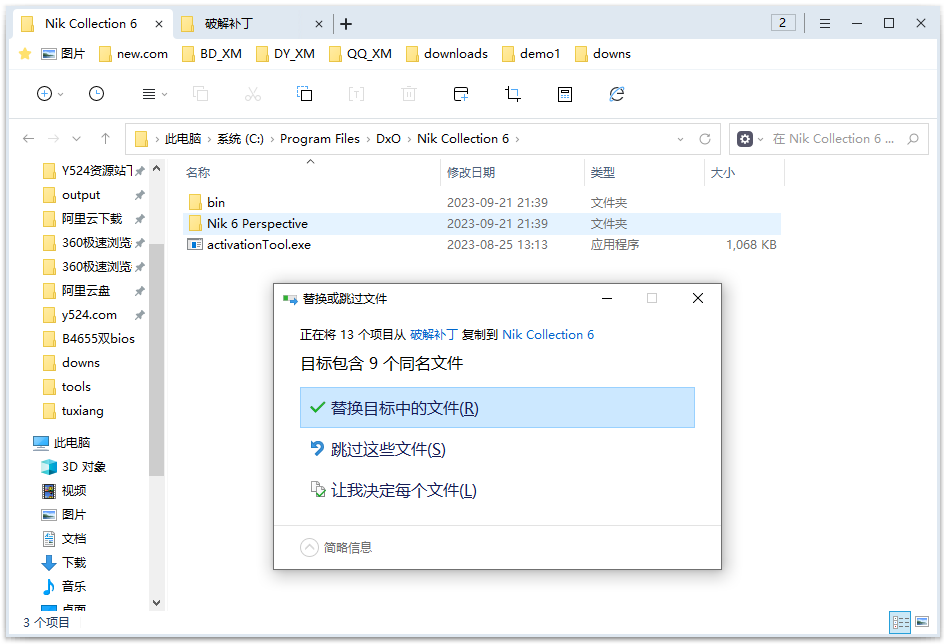944x644 pixels.
Task: Select the Nik 6 Perspective folder
Action: (x=482, y=223)
